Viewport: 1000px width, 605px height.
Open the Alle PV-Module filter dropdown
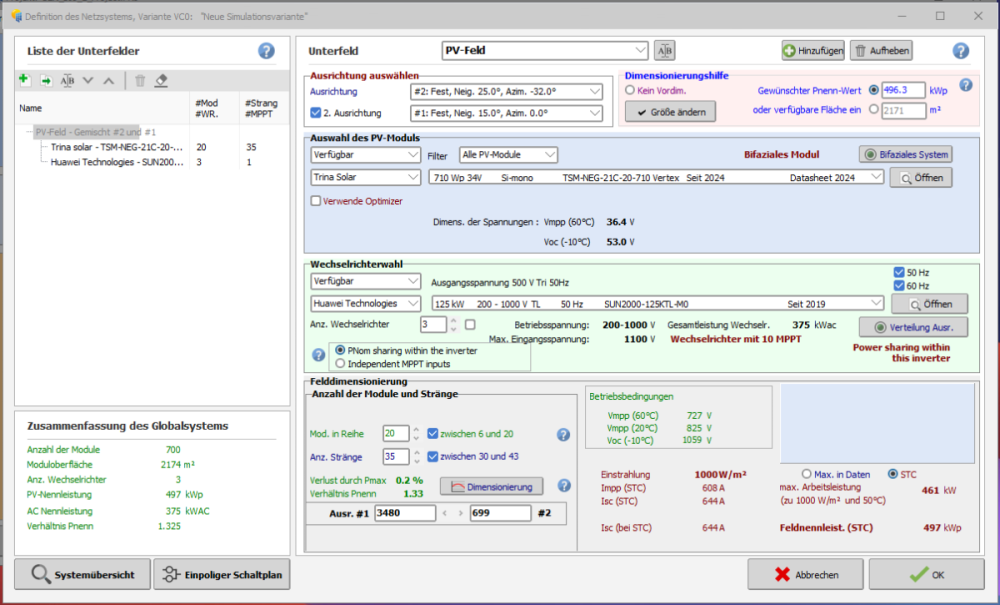[x=507, y=155]
